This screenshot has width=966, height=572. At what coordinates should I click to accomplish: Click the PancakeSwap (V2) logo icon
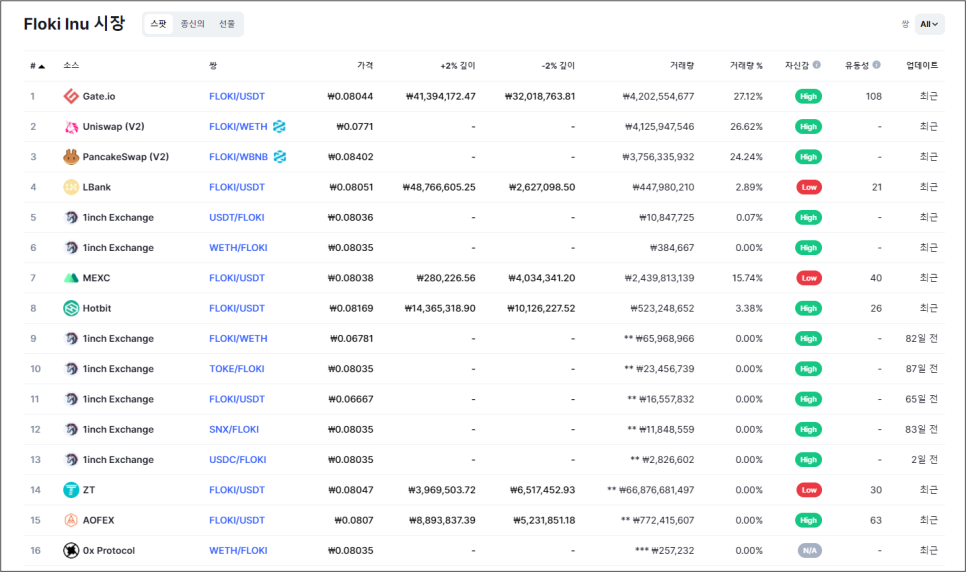71,157
